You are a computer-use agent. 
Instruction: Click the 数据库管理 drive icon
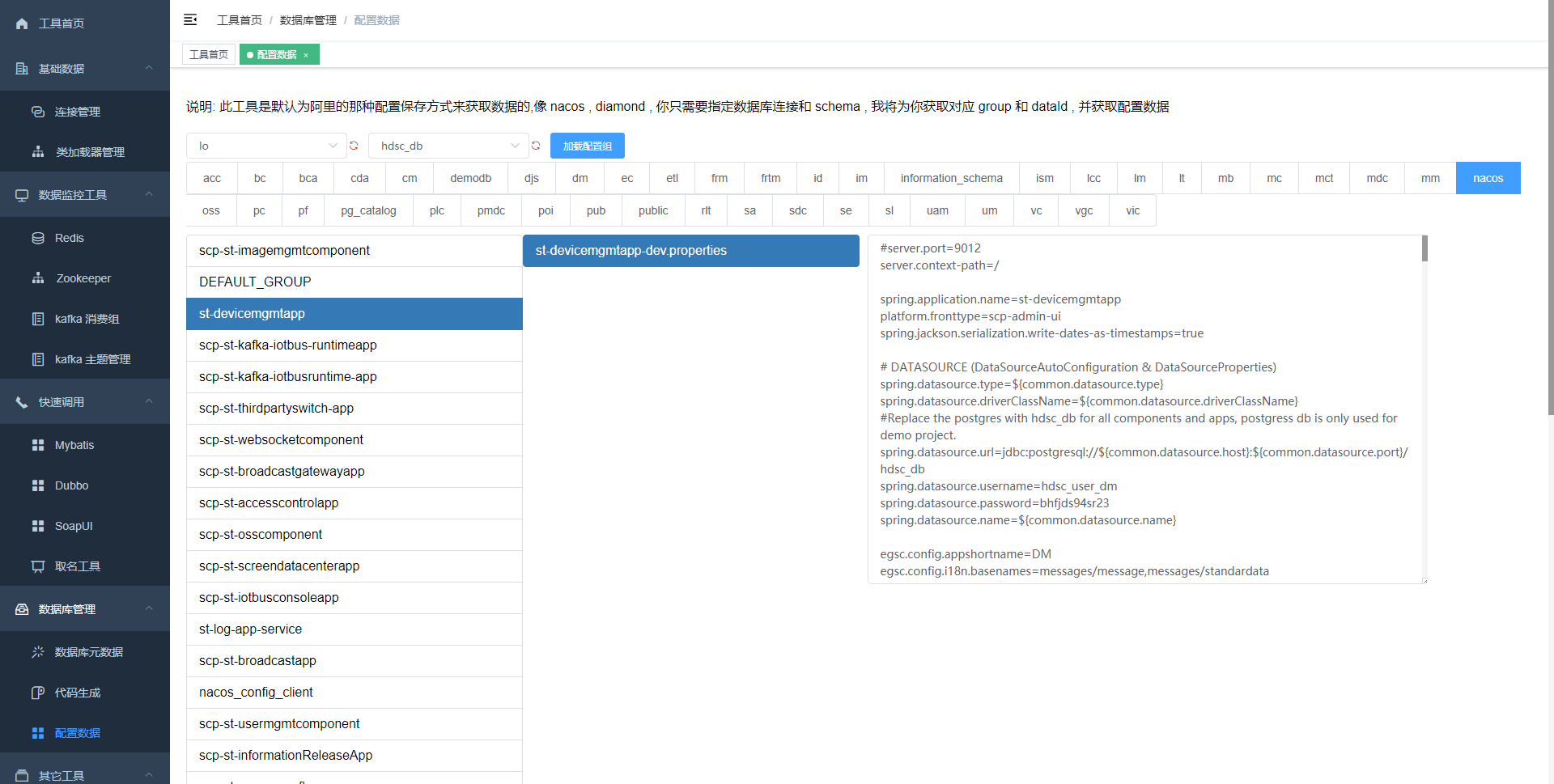click(x=22, y=609)
